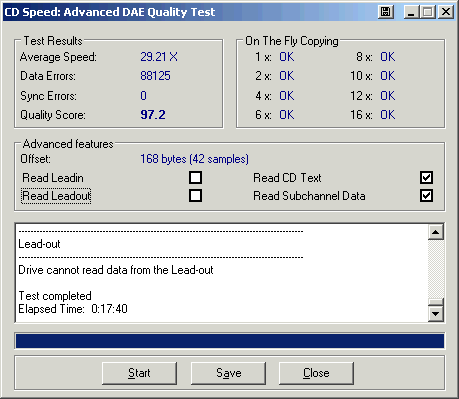Save the test results with the Save button

coord(228,373)
